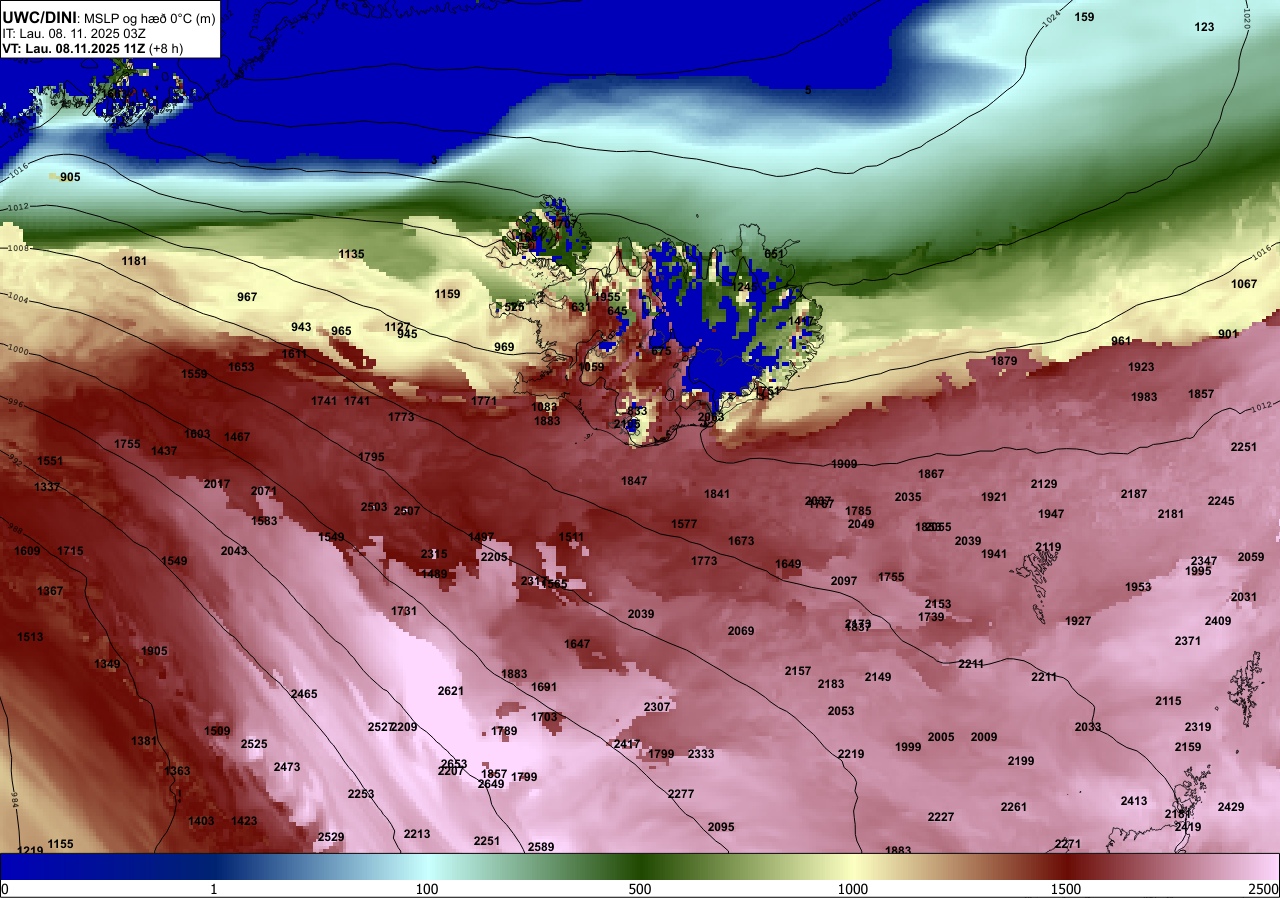Click the height value 2621
Viewport: 1280px width, 898px height.
point(451,691)
